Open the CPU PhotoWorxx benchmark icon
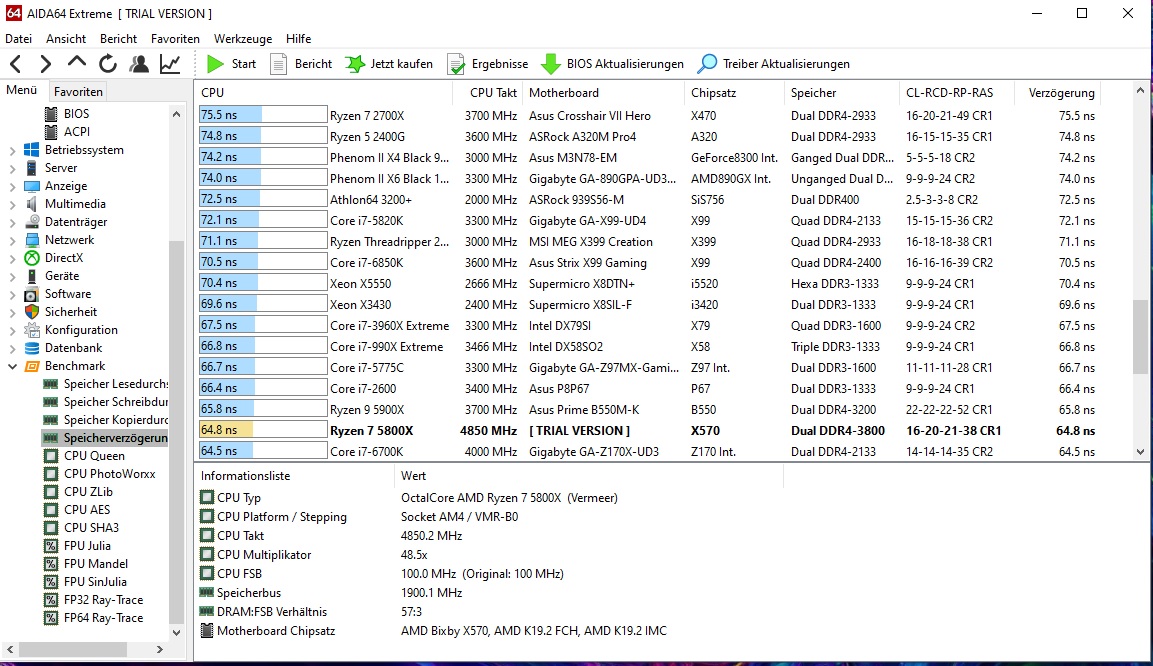1153x666 pixels. click(51, 474)
